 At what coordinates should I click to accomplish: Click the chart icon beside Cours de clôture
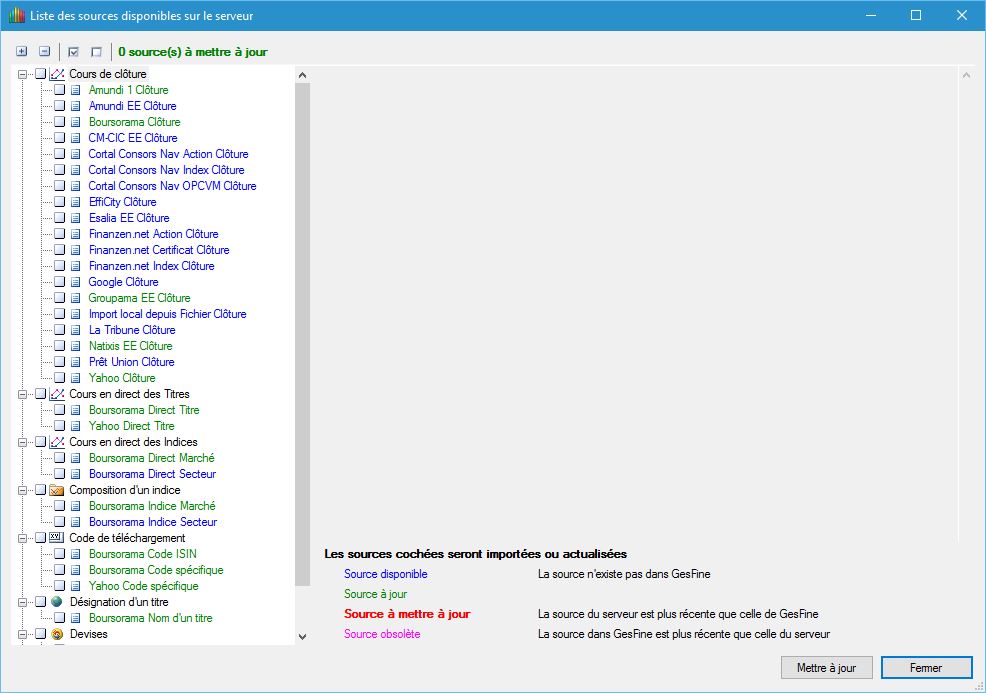(57, 74)
